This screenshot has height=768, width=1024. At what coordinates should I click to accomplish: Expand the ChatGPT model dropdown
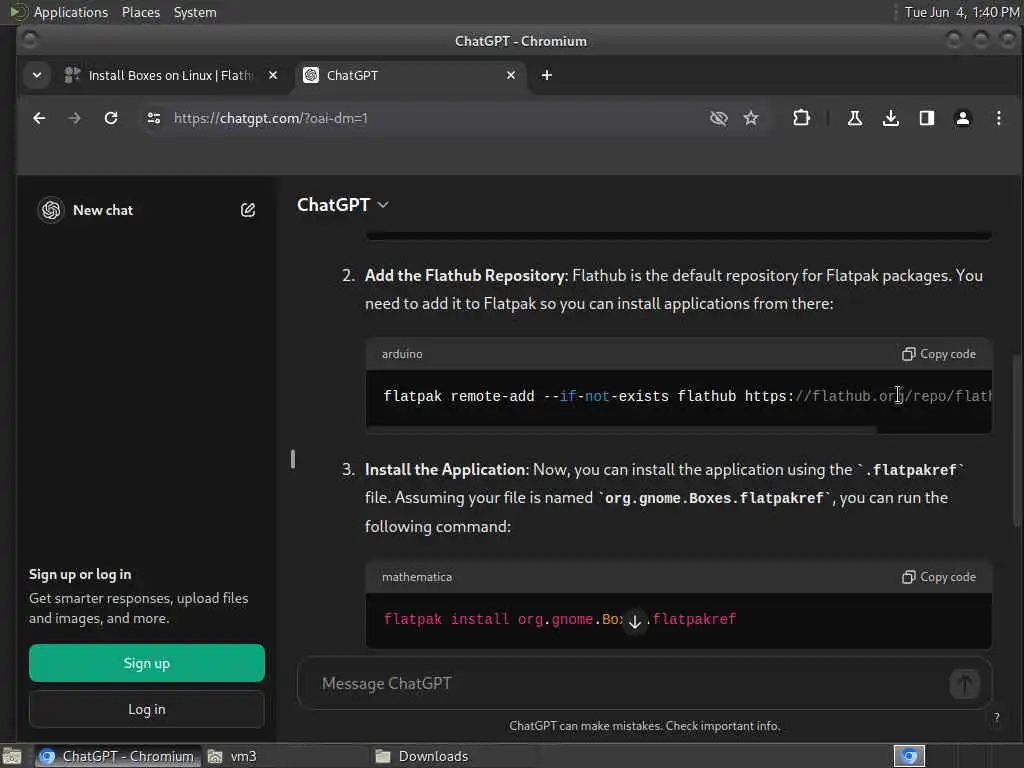pos(343,205)
